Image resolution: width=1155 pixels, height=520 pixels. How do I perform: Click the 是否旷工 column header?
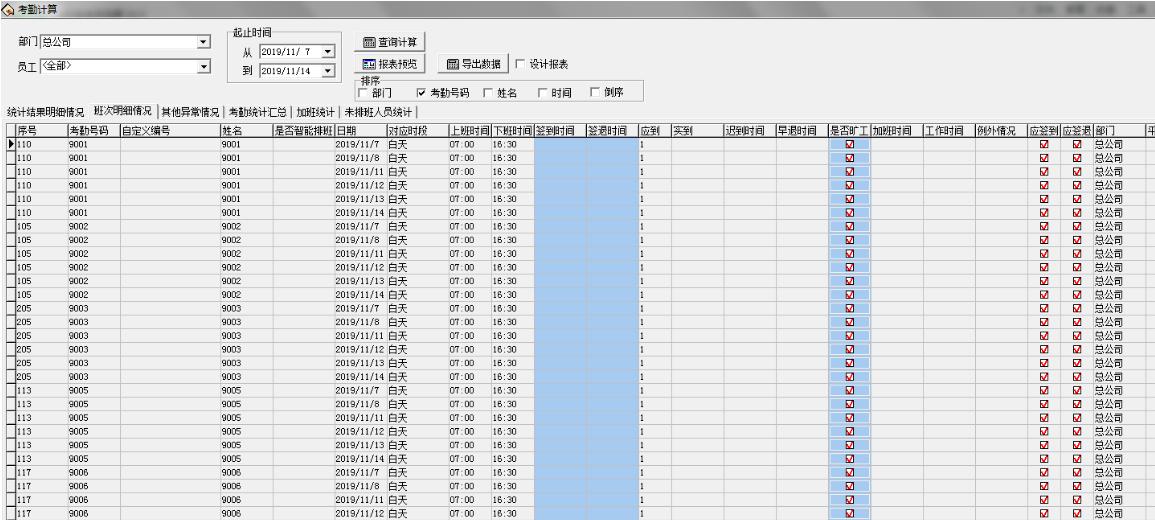849,130
